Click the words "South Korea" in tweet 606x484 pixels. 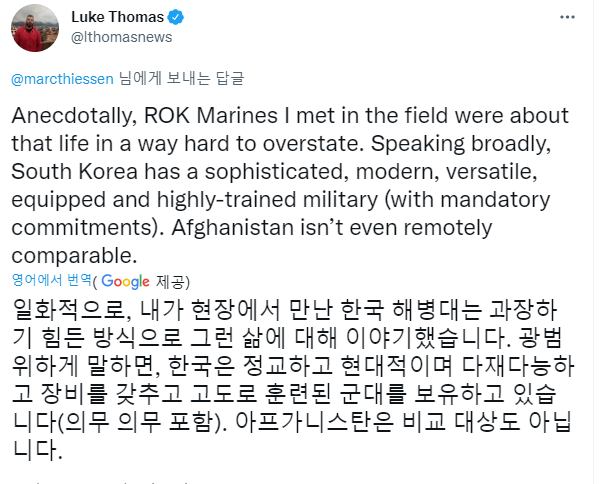74,171
